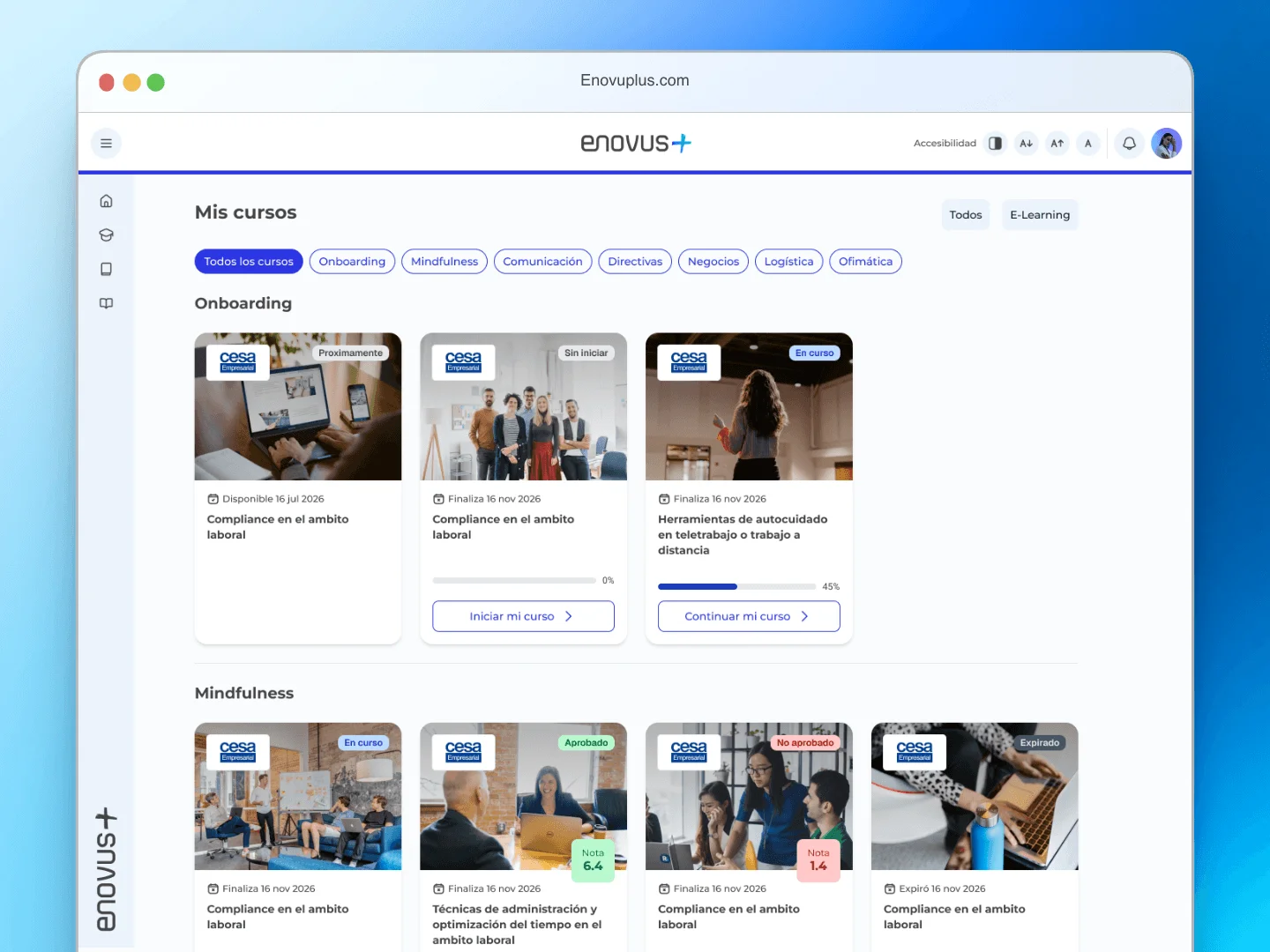Click the Accesibilidad label
Viewport: 1270px width, 952px height.
tap(945, 144)
